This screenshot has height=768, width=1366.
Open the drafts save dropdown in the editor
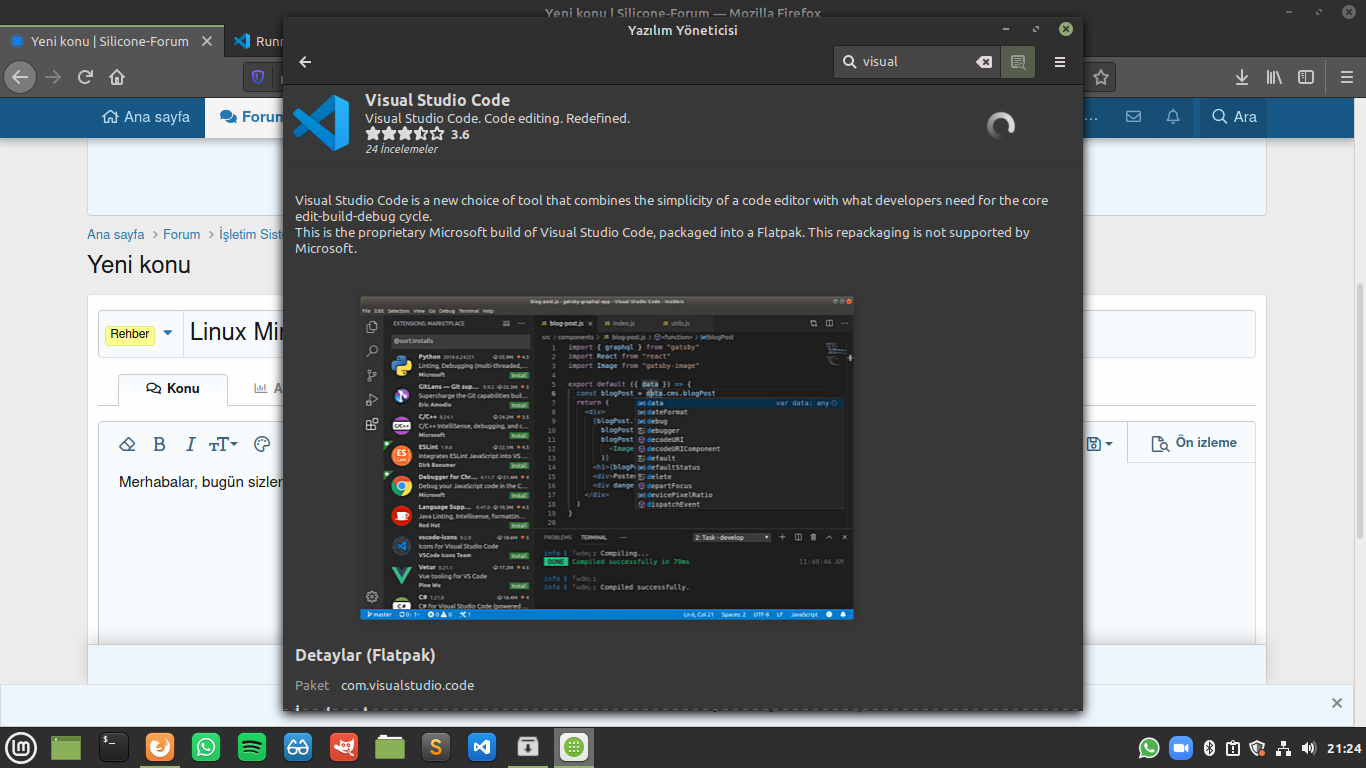[1099, 443]
